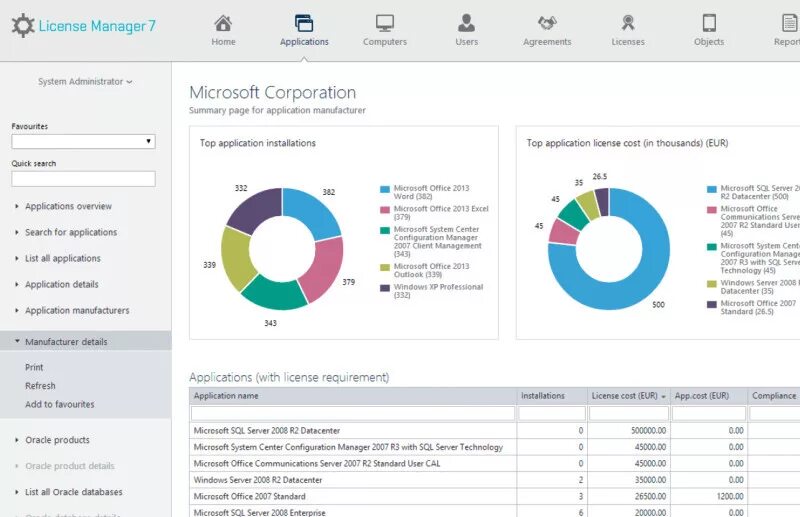Open the Users person icon
Viewport: 800px width, 517px height.
(466, 23)
